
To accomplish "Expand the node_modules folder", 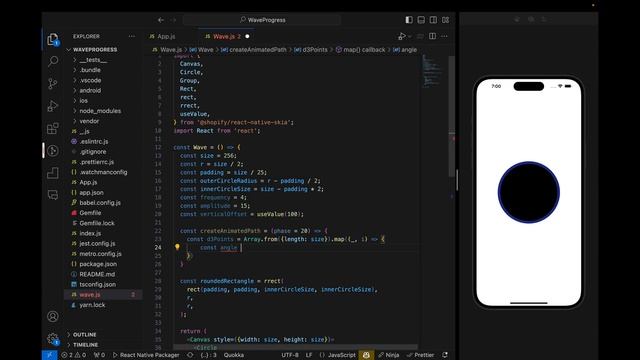I will pos(100,111).
